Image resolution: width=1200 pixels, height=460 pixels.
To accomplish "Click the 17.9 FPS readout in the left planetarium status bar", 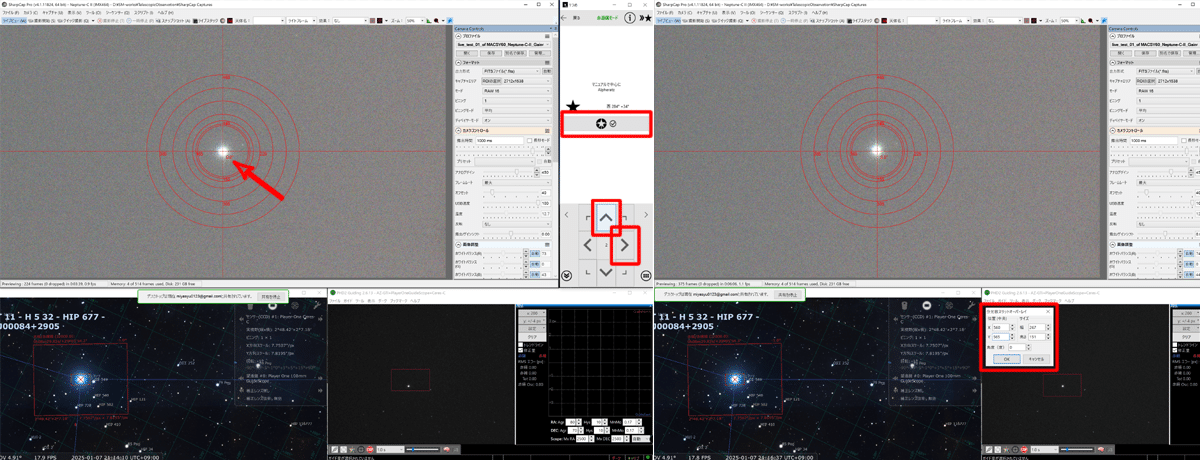I will pos(45,457).
